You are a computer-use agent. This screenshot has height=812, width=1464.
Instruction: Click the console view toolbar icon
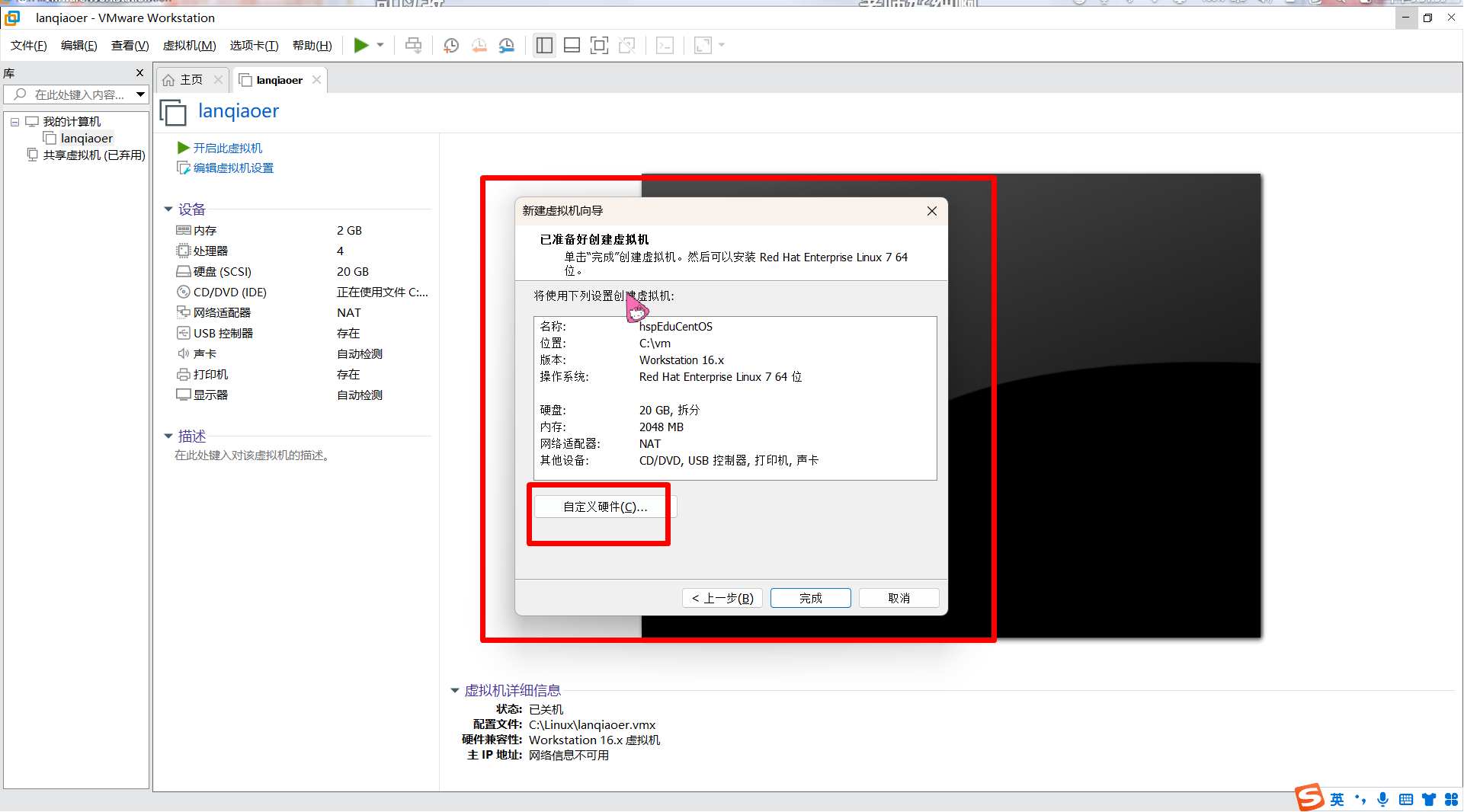click(x=665, y=46)
